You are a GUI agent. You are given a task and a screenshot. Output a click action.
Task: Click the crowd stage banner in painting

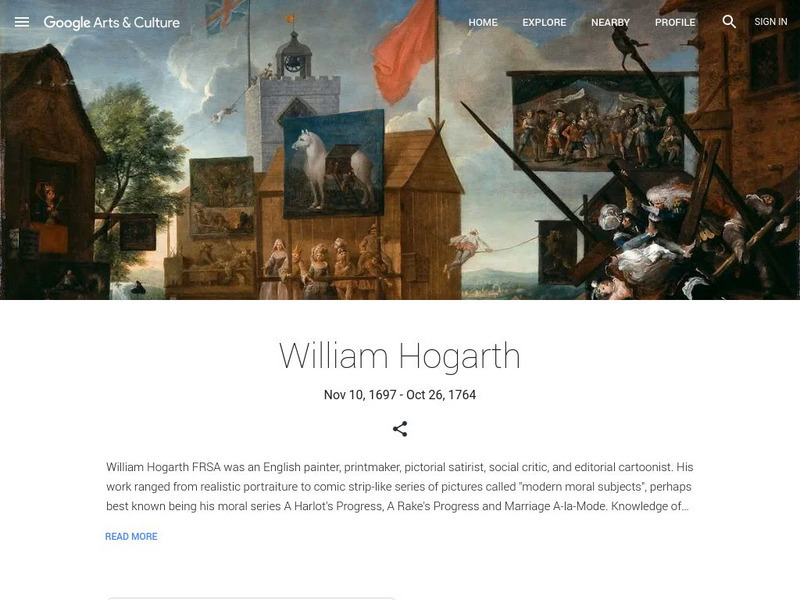[598, 121]
